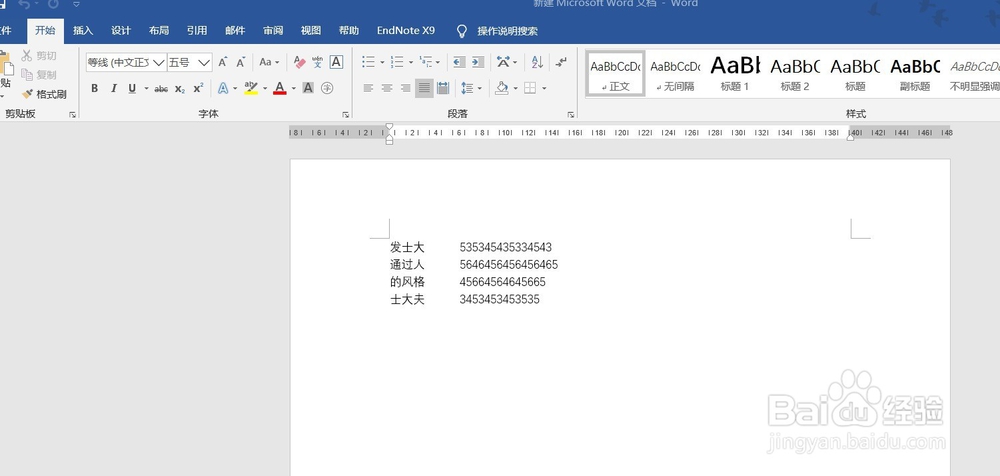1000x476 pixels.
Task: Click the borders grid icon
Action: [x=530, y=88]
